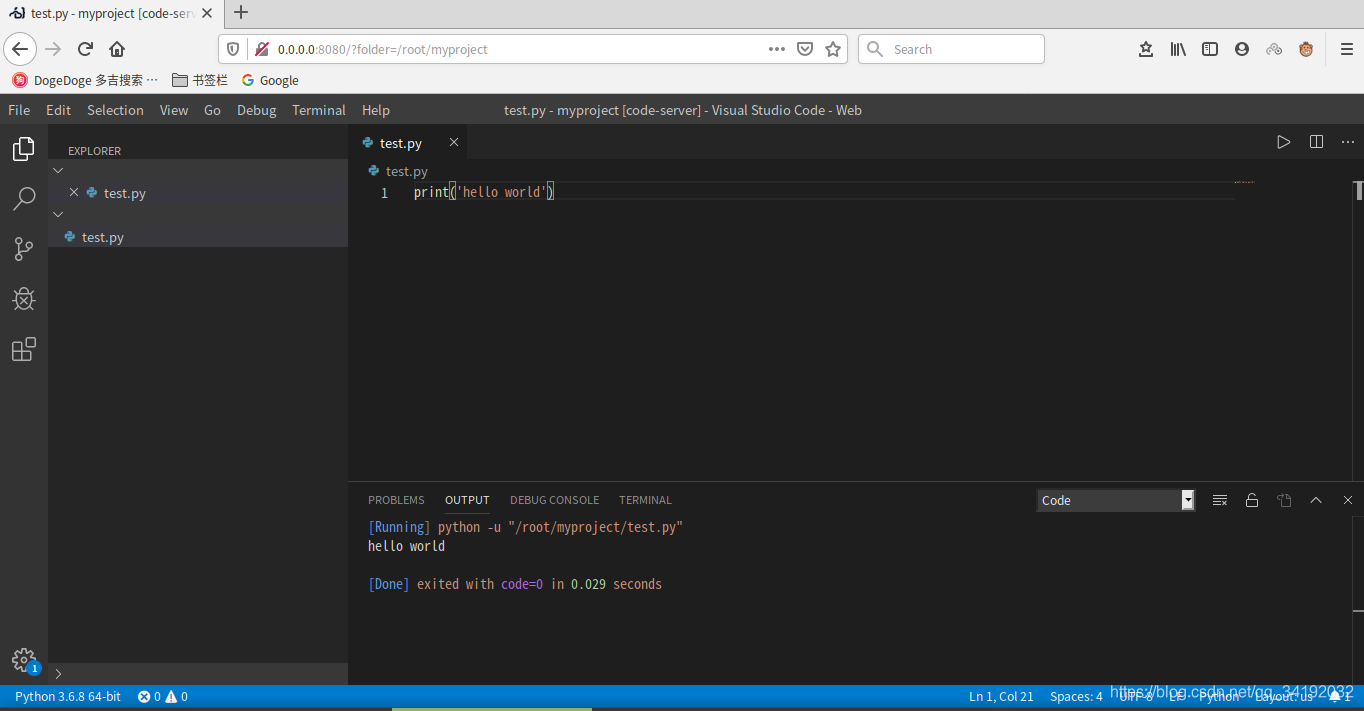Open the Google bookmark

pos(270,80)
